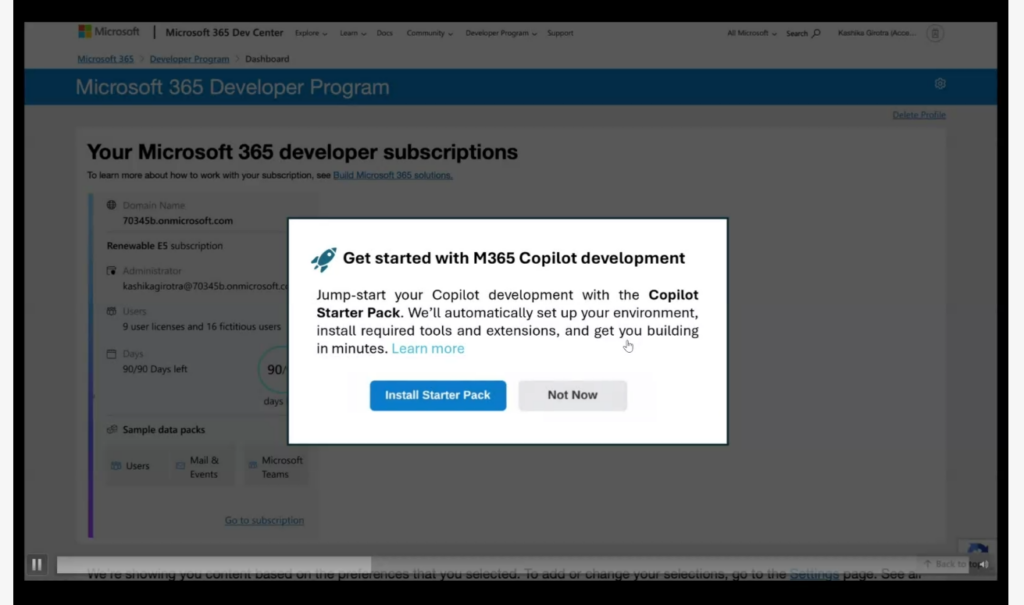Open the Docs menu item
Viewport: 1024px width, 605px height.
coord(384,33)
